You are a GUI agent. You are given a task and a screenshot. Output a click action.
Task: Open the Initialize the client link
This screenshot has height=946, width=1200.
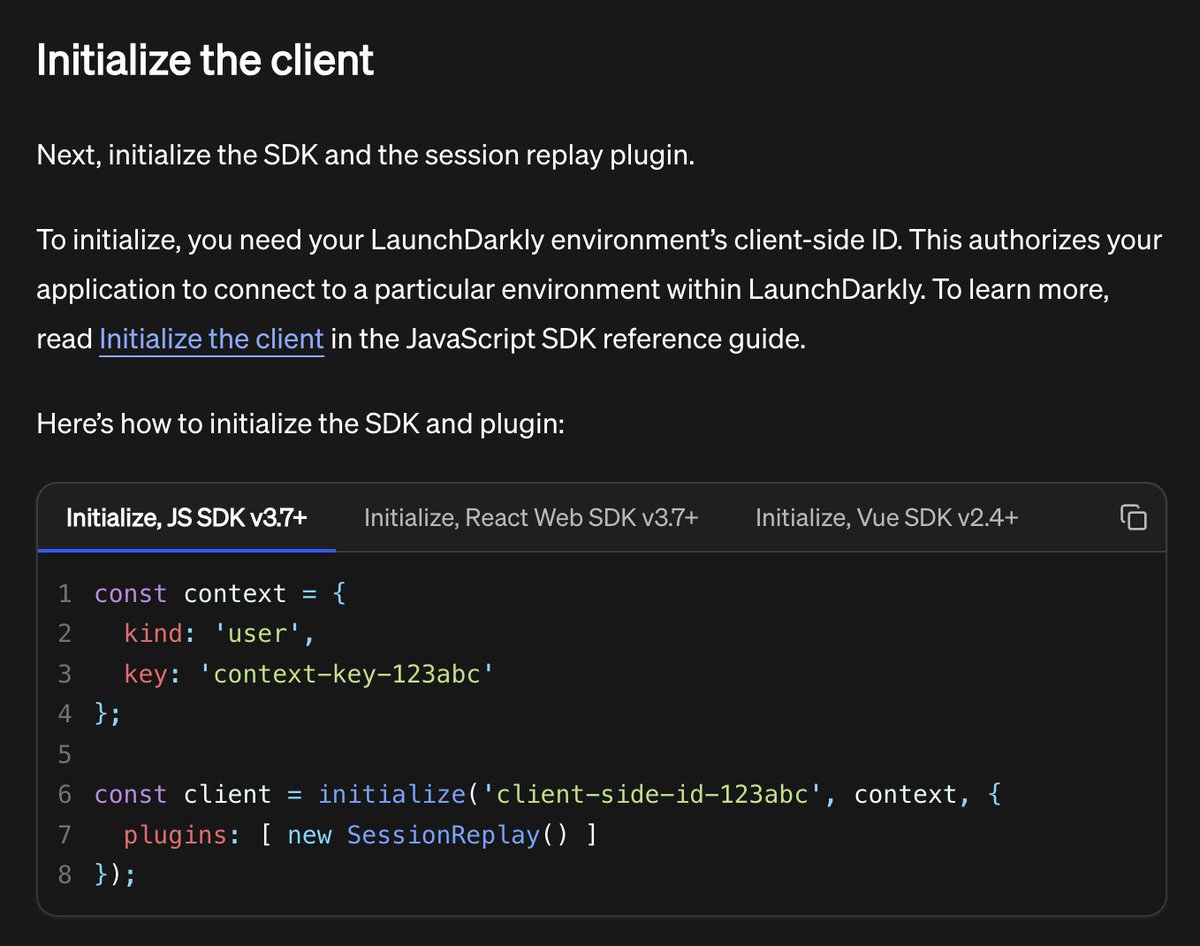[x=211, y=339]
